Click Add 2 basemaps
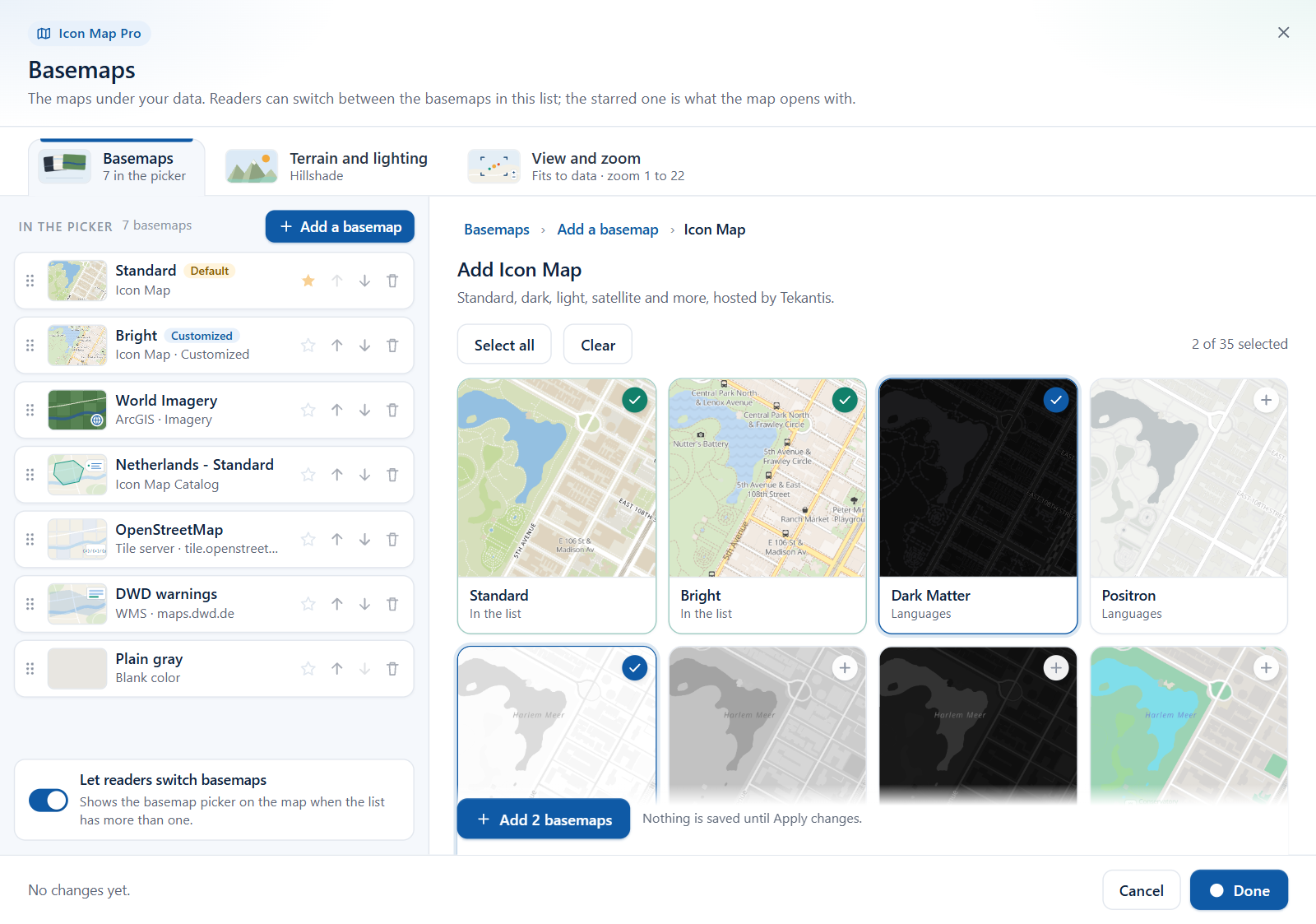1316x924 pixels. (x=544, y=820)
